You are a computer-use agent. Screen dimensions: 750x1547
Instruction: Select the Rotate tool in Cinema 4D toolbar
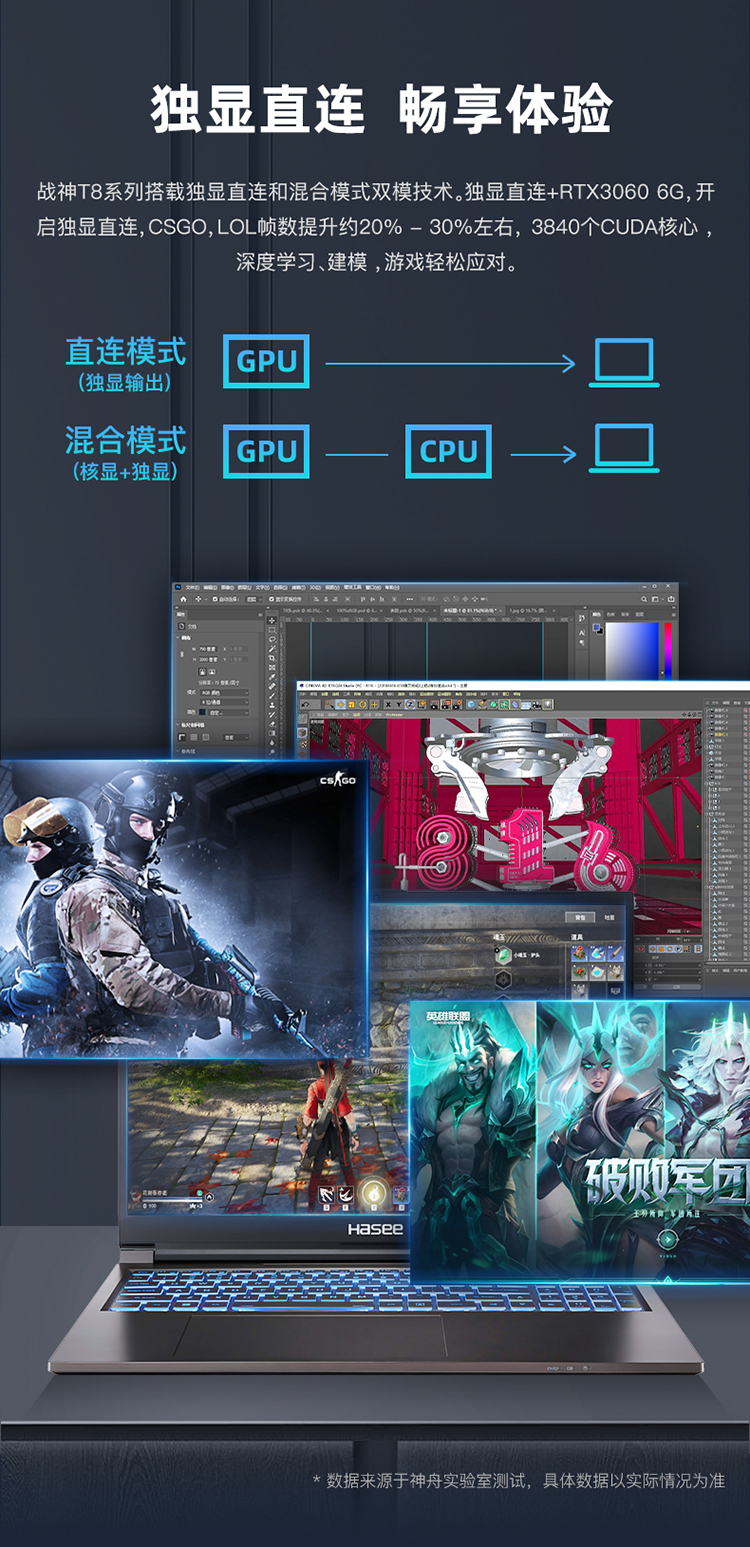pos(362,704)
